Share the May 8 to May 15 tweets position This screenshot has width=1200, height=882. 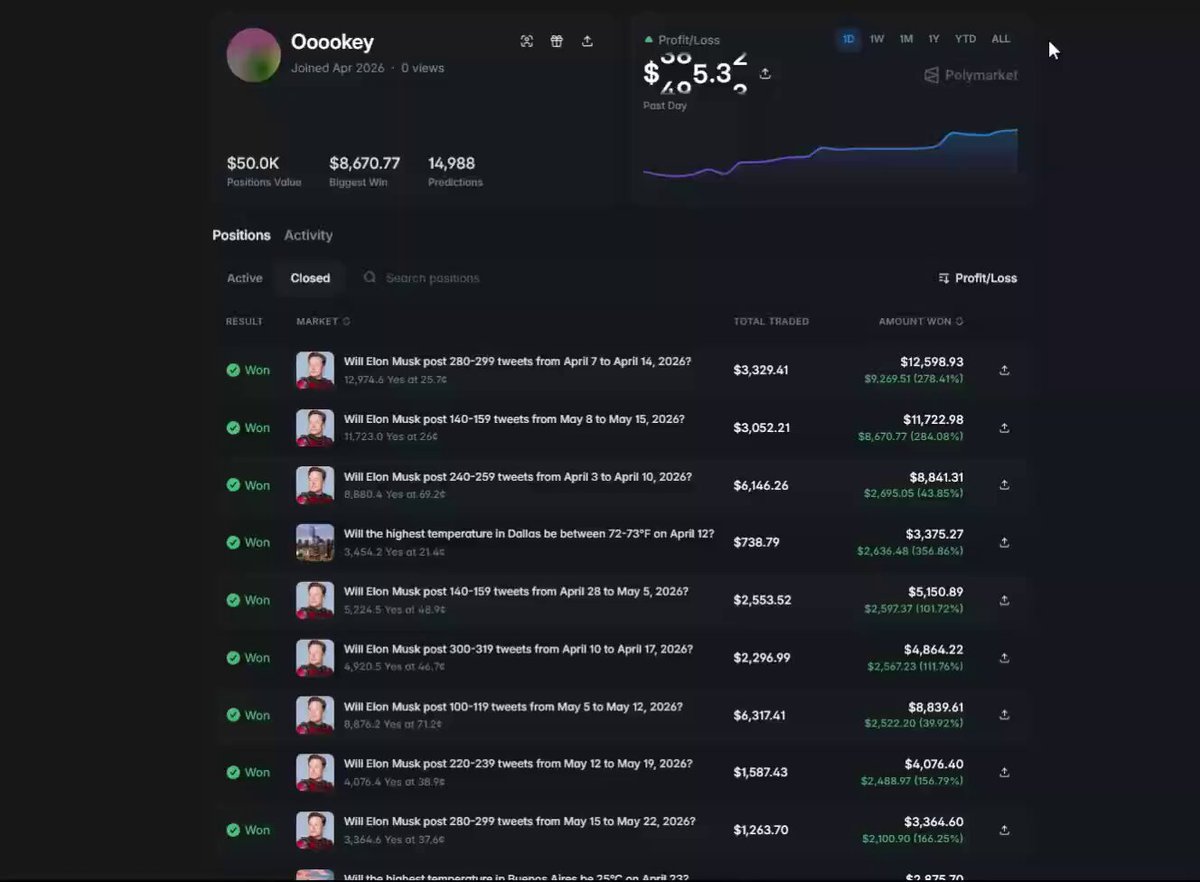pyautogui.click(x=1004, y=428)
